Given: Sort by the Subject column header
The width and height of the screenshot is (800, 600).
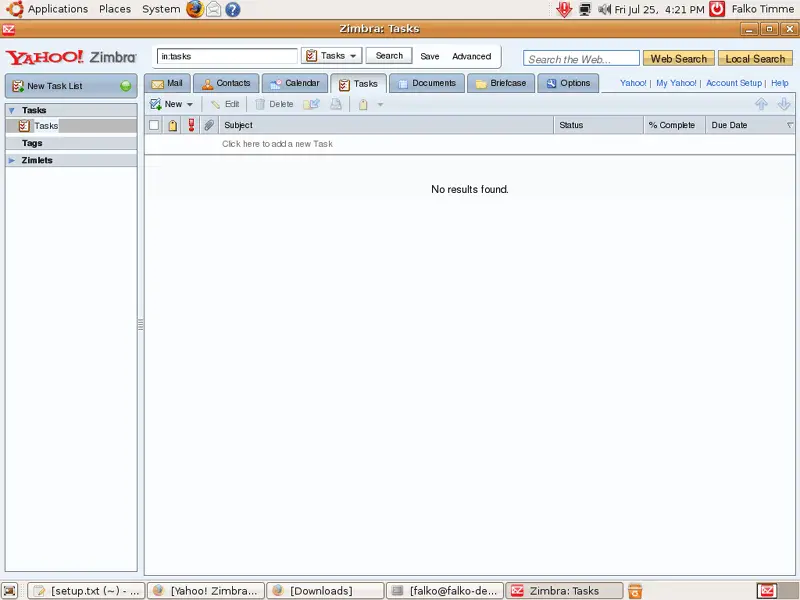Looking at the screenshot, I should coord(386,125).
